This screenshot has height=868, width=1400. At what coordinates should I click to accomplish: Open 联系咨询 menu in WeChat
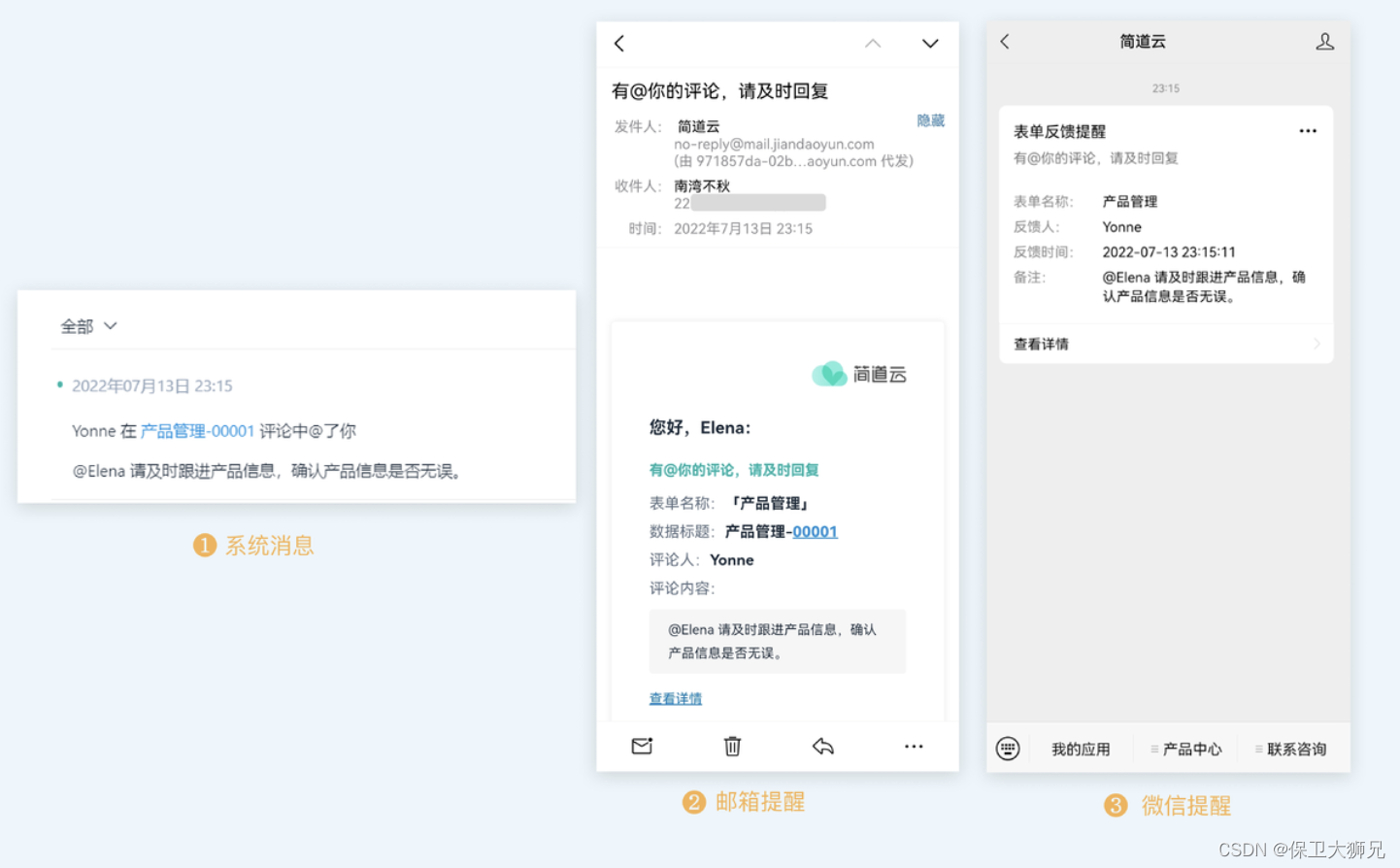(1290, 749)
